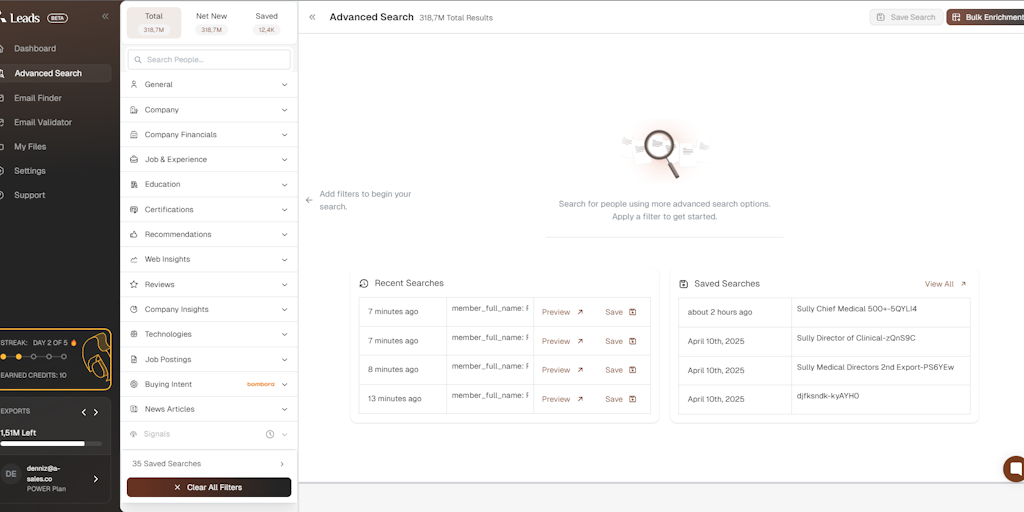Open the chat support bubble icon

[1014, 468]
